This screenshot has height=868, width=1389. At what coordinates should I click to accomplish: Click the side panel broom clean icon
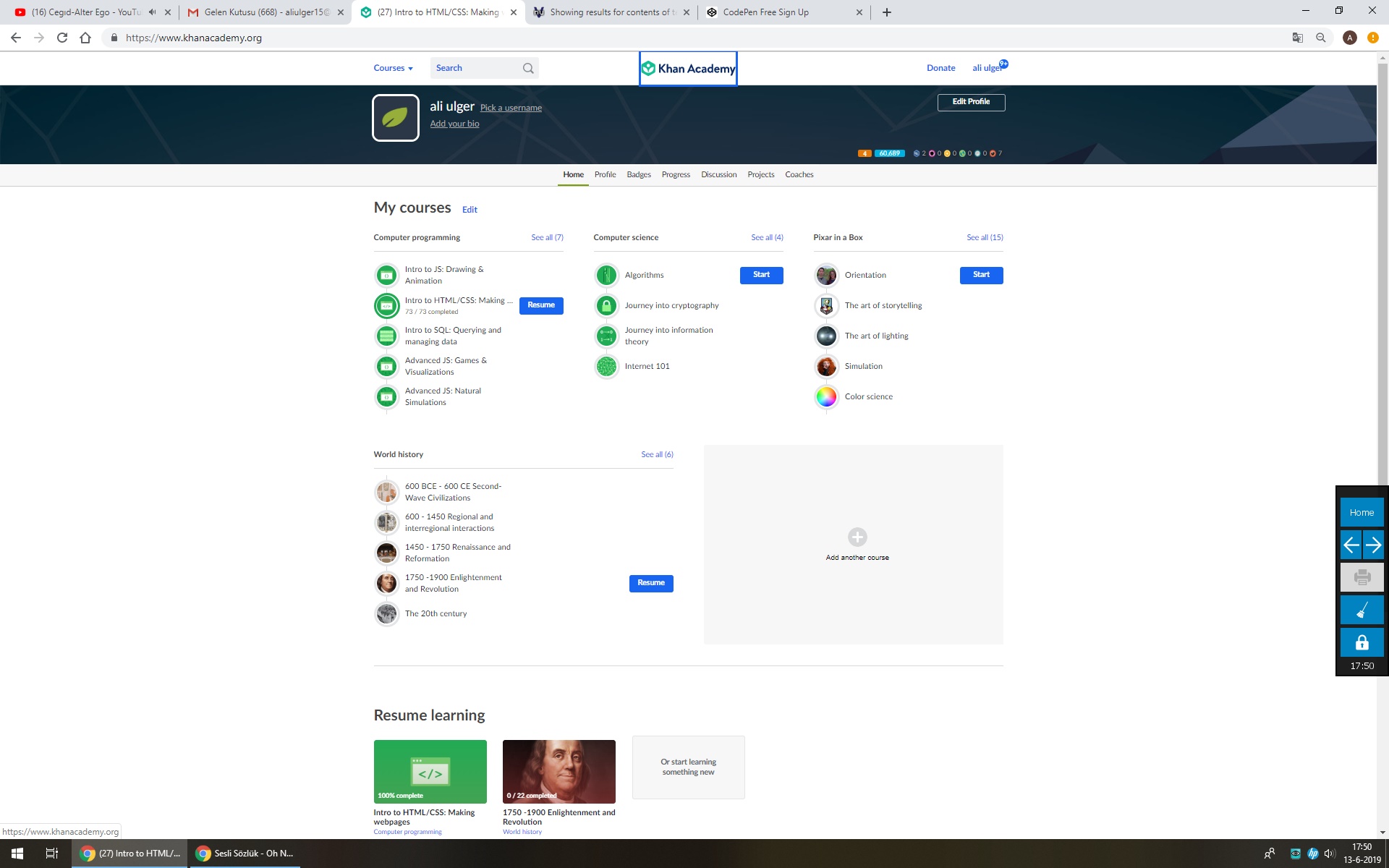click(1362, 610)
